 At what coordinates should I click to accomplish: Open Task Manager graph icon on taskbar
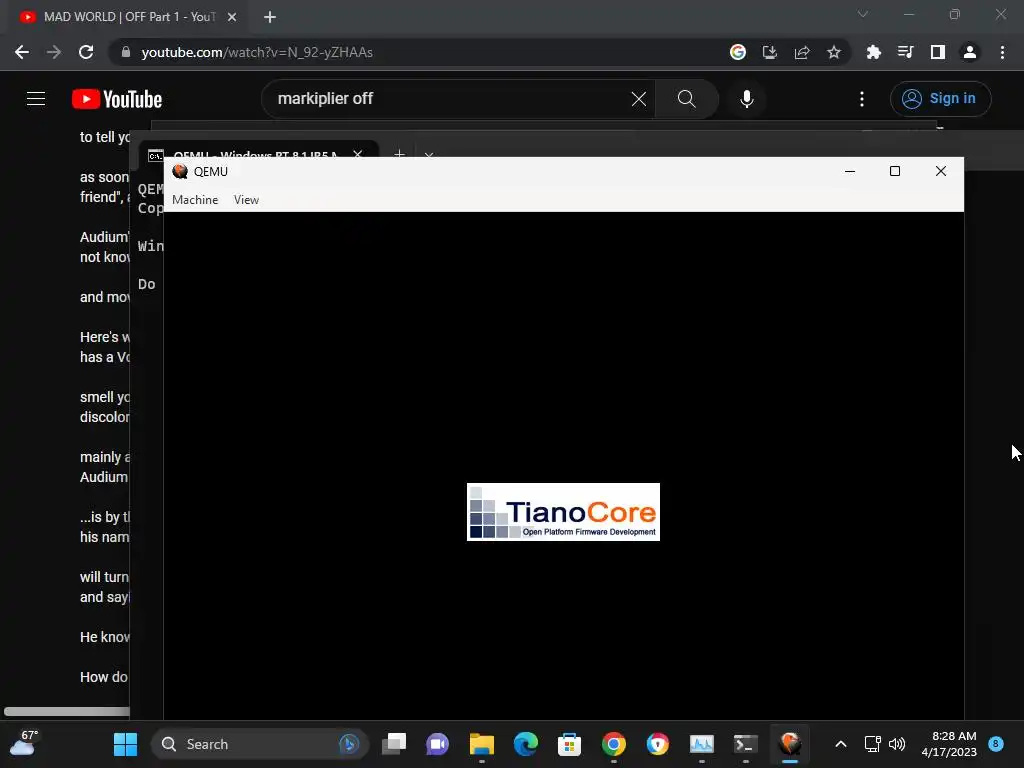click(702, 744)
